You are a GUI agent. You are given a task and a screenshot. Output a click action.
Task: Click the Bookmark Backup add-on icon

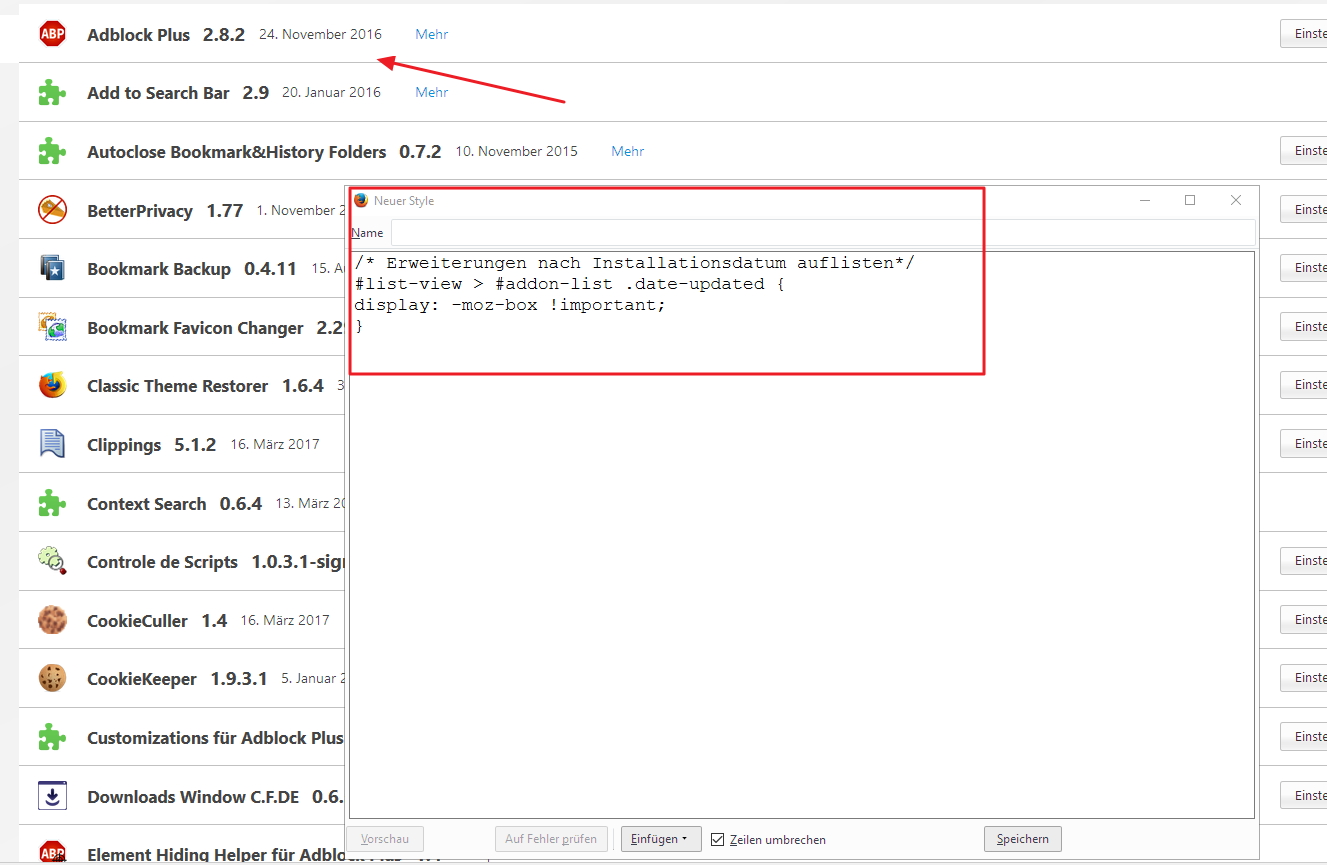[x=52, y=268]
